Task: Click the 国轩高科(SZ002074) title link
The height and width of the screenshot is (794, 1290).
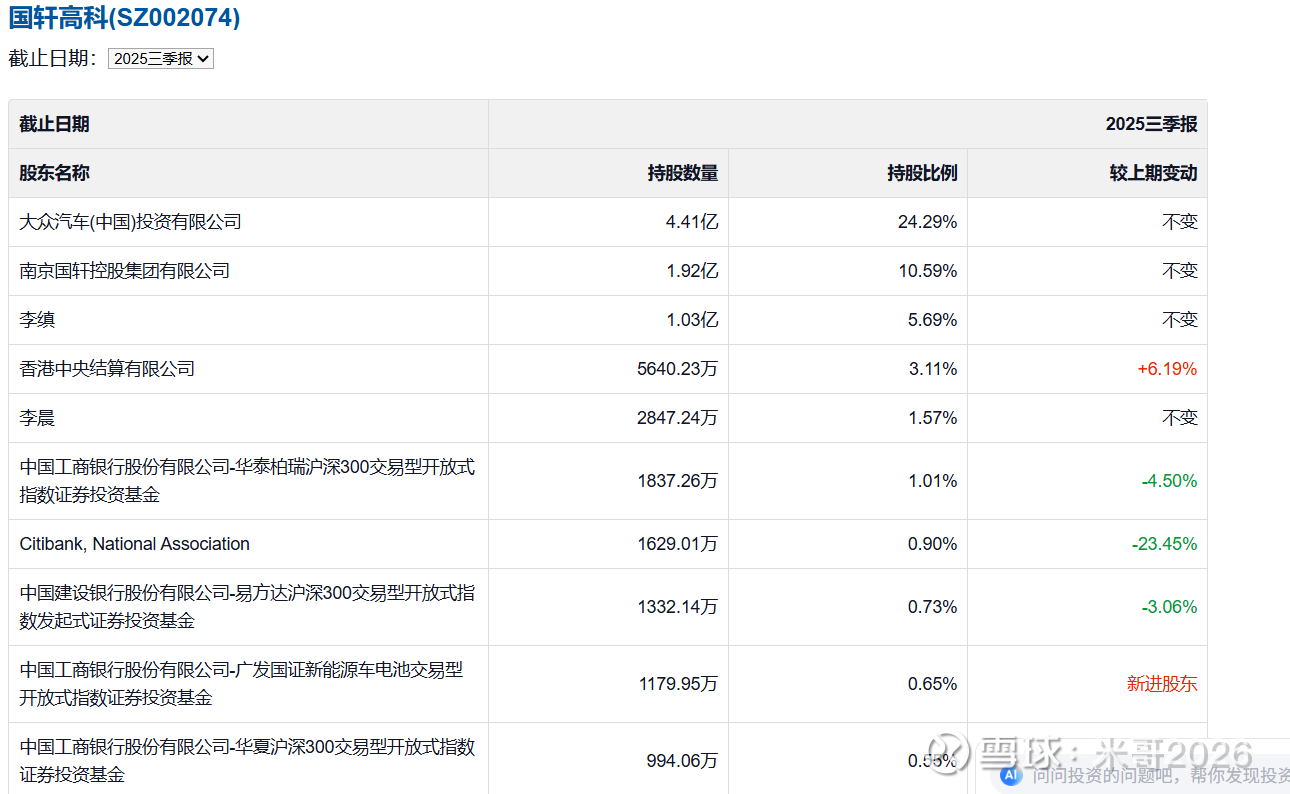Action: point(124,18)
